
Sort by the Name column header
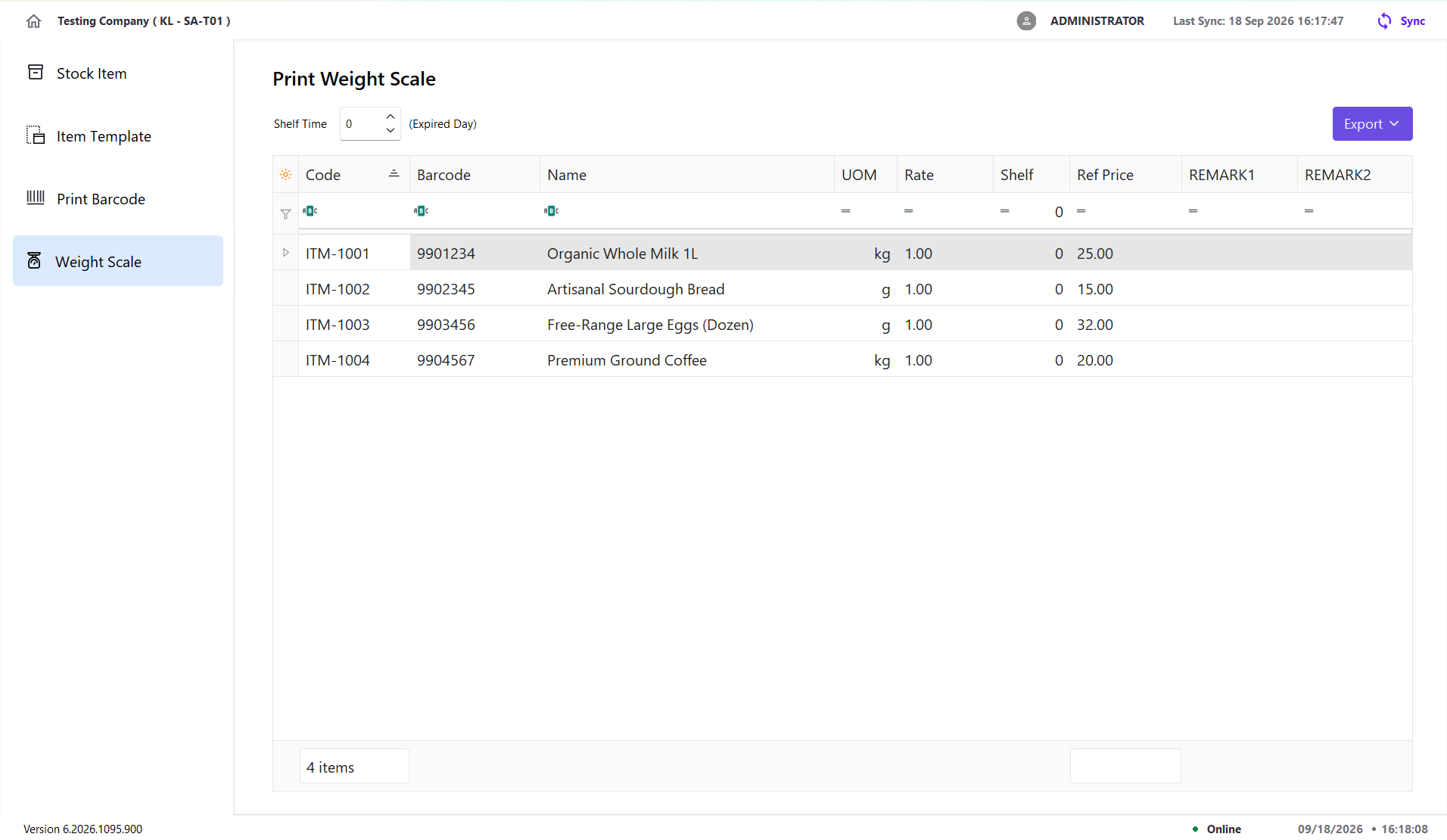pos(687,175)
